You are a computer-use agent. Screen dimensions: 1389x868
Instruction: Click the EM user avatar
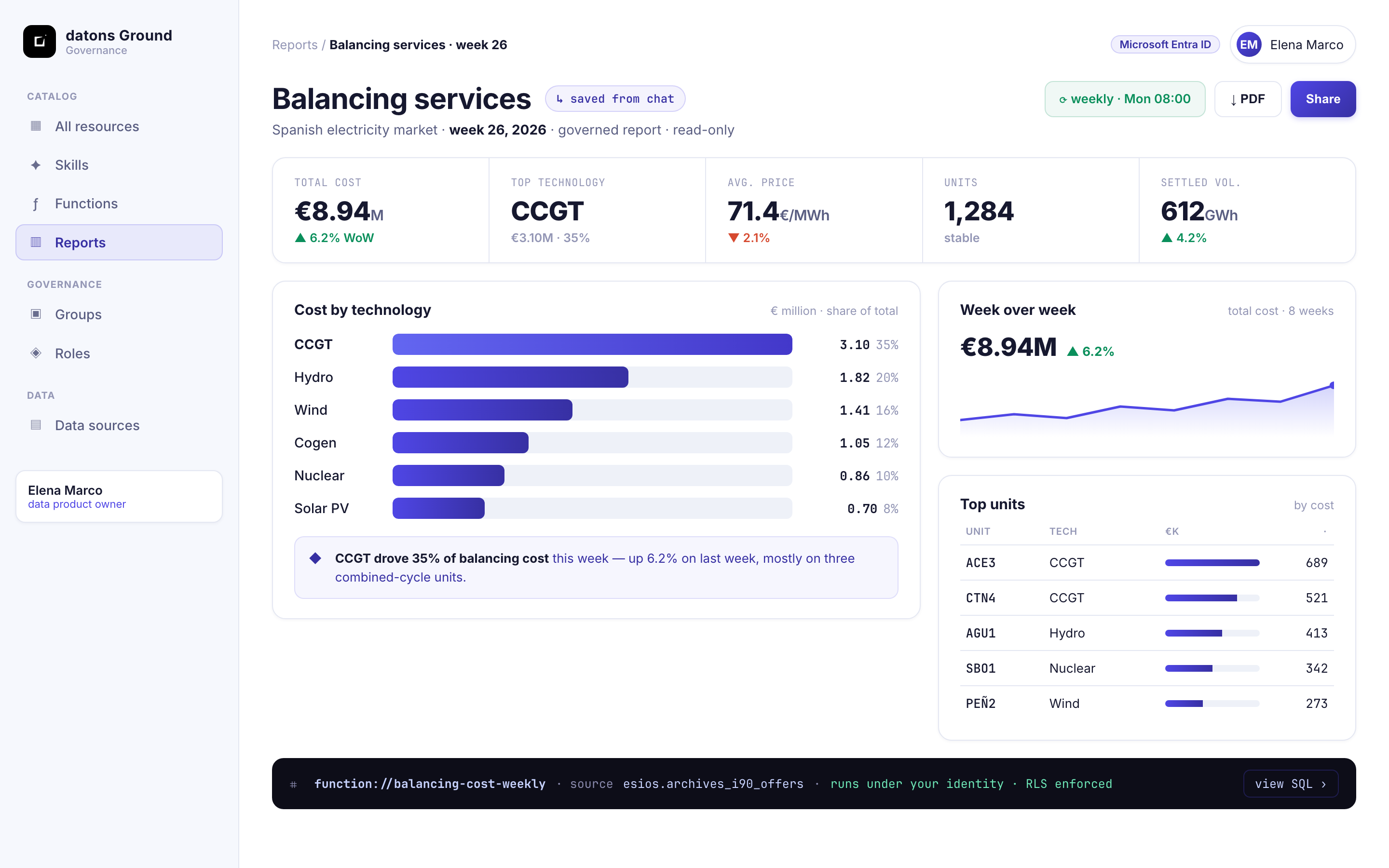(x=1248, y=45)
